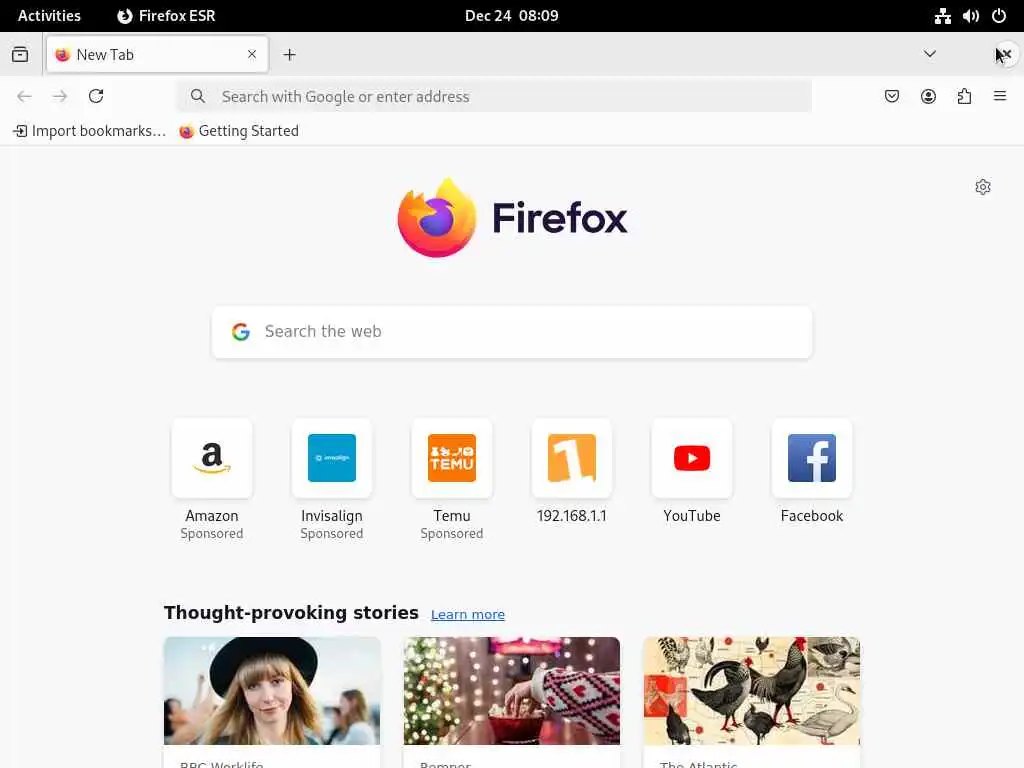Open the Activities overview

[x=49, y=16]
